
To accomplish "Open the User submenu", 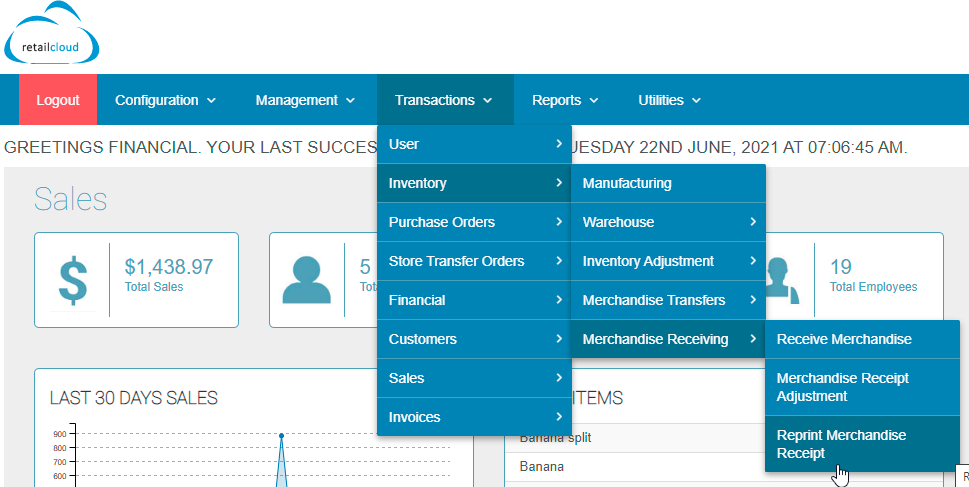I will click(474, 144).
